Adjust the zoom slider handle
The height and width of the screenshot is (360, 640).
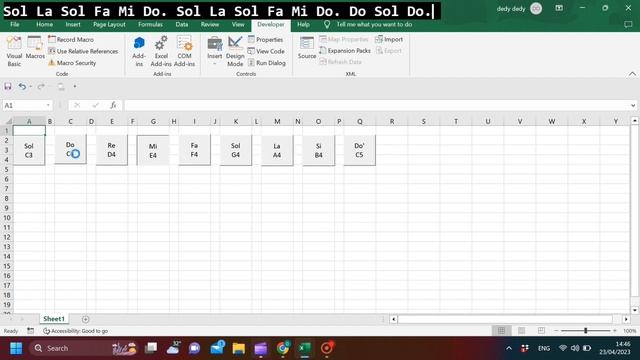coord(585,331)
